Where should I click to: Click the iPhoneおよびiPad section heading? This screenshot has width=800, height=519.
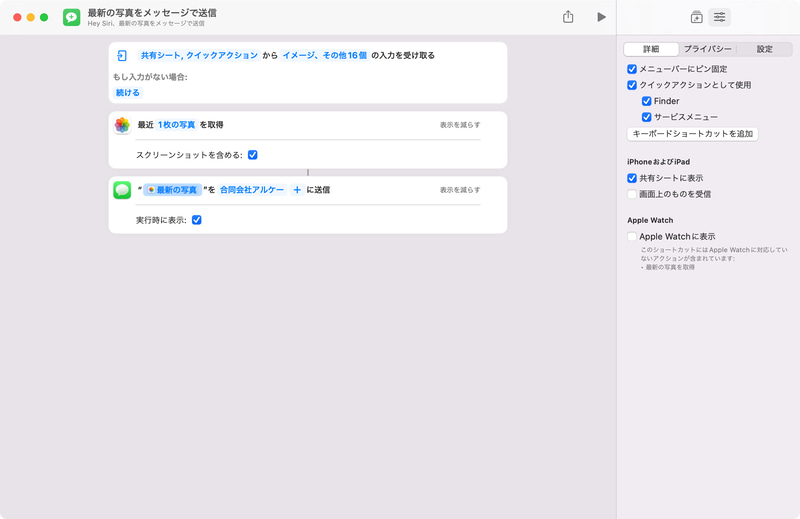pos(658,162)
